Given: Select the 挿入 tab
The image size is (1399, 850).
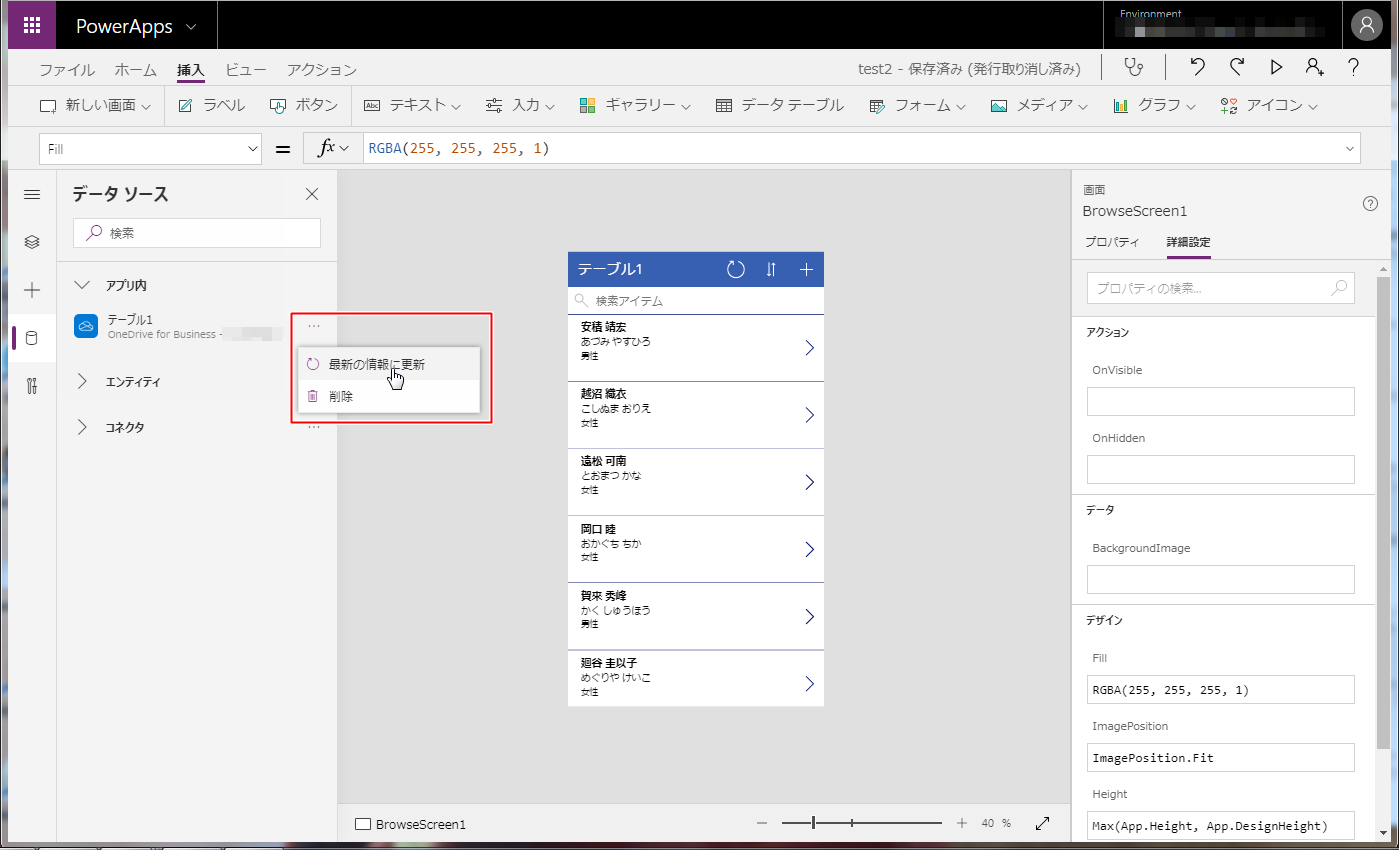Looking at the screenshot, I should [x=191, y=70].
